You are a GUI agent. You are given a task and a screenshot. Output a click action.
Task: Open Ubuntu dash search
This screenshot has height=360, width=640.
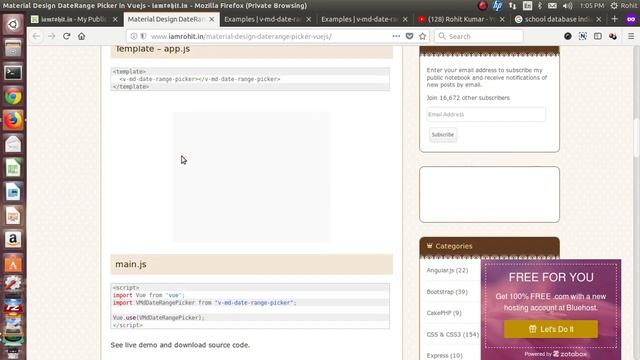point(13,24)
